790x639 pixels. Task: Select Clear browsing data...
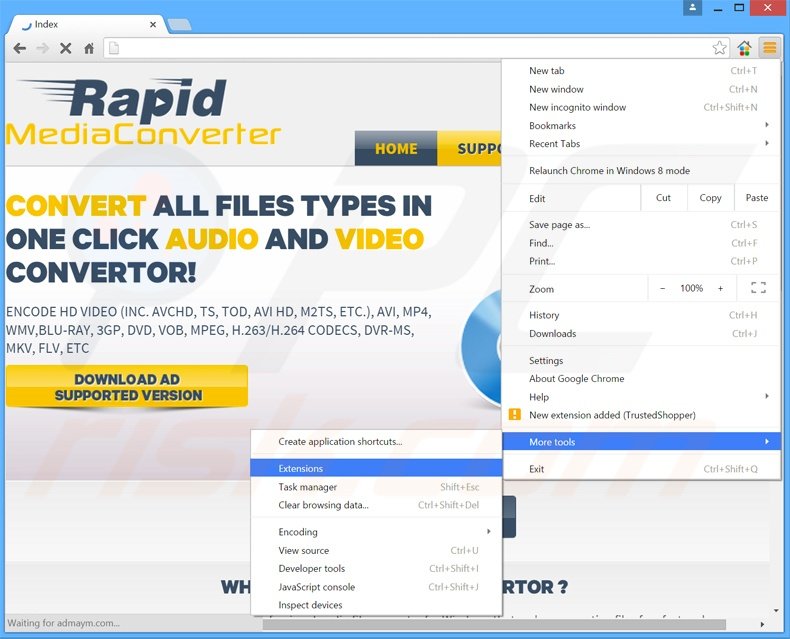tap(376, 505)
